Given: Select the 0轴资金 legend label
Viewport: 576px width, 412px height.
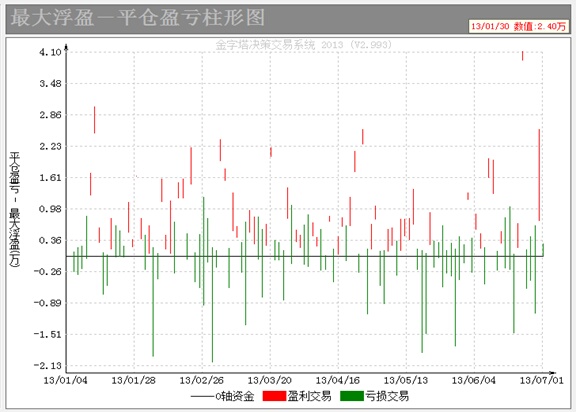Looking at the screenshot, I should [235, 396].
